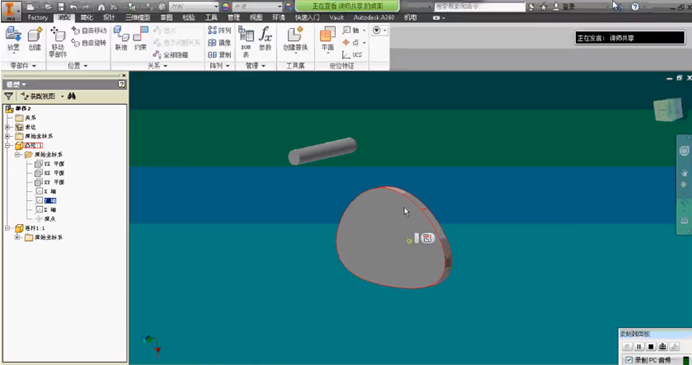This screenshot has width=692, height=365.
Task: Stop recording with the square button
Action: 651,347
